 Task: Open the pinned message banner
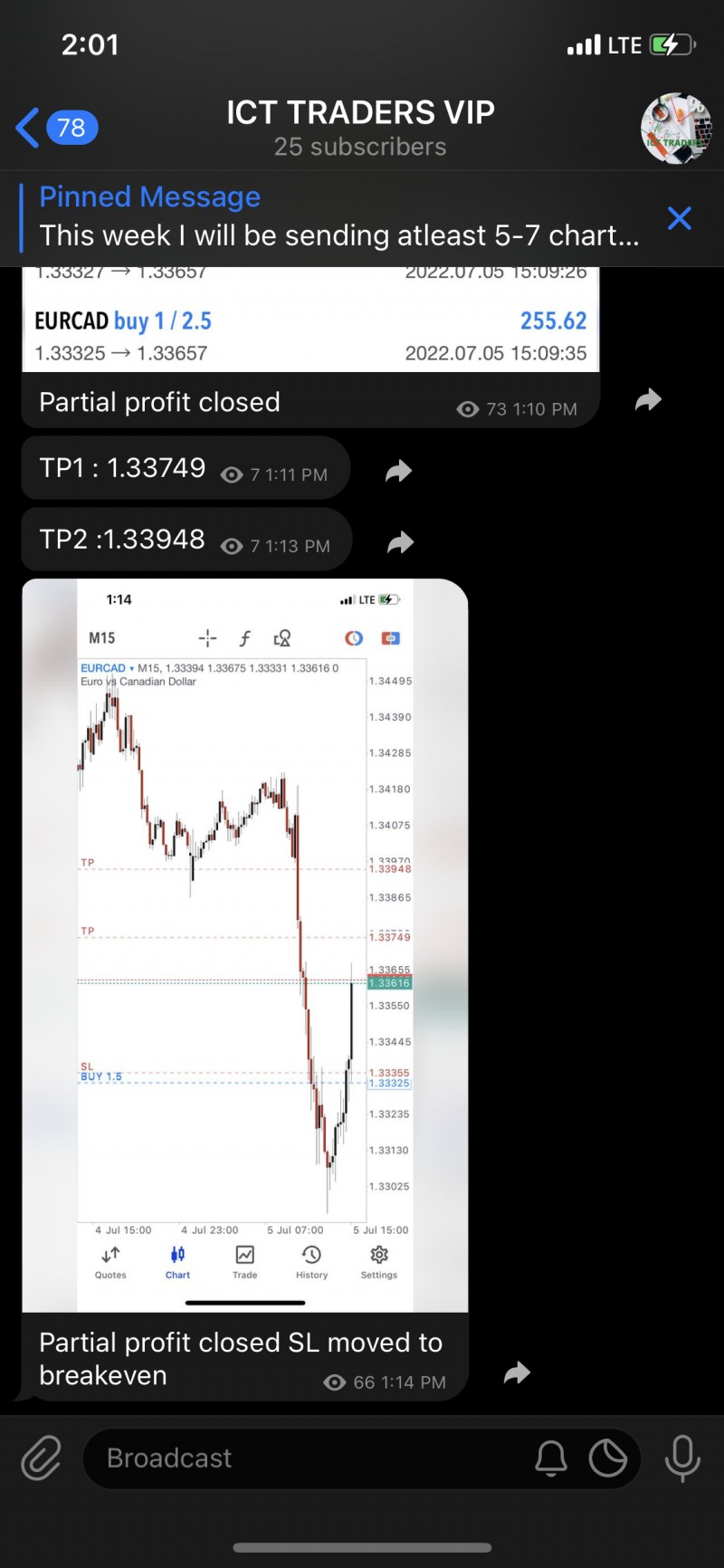click(338, 217)
